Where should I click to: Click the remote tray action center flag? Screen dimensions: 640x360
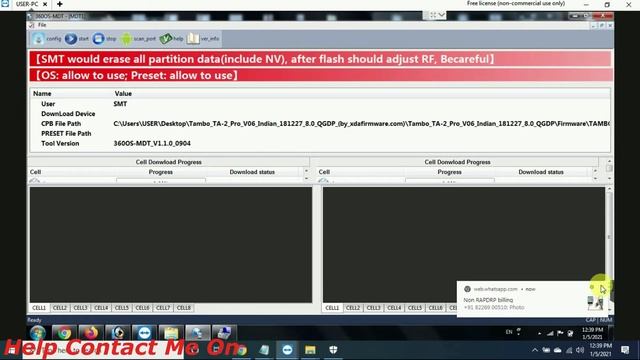(560, 333)
